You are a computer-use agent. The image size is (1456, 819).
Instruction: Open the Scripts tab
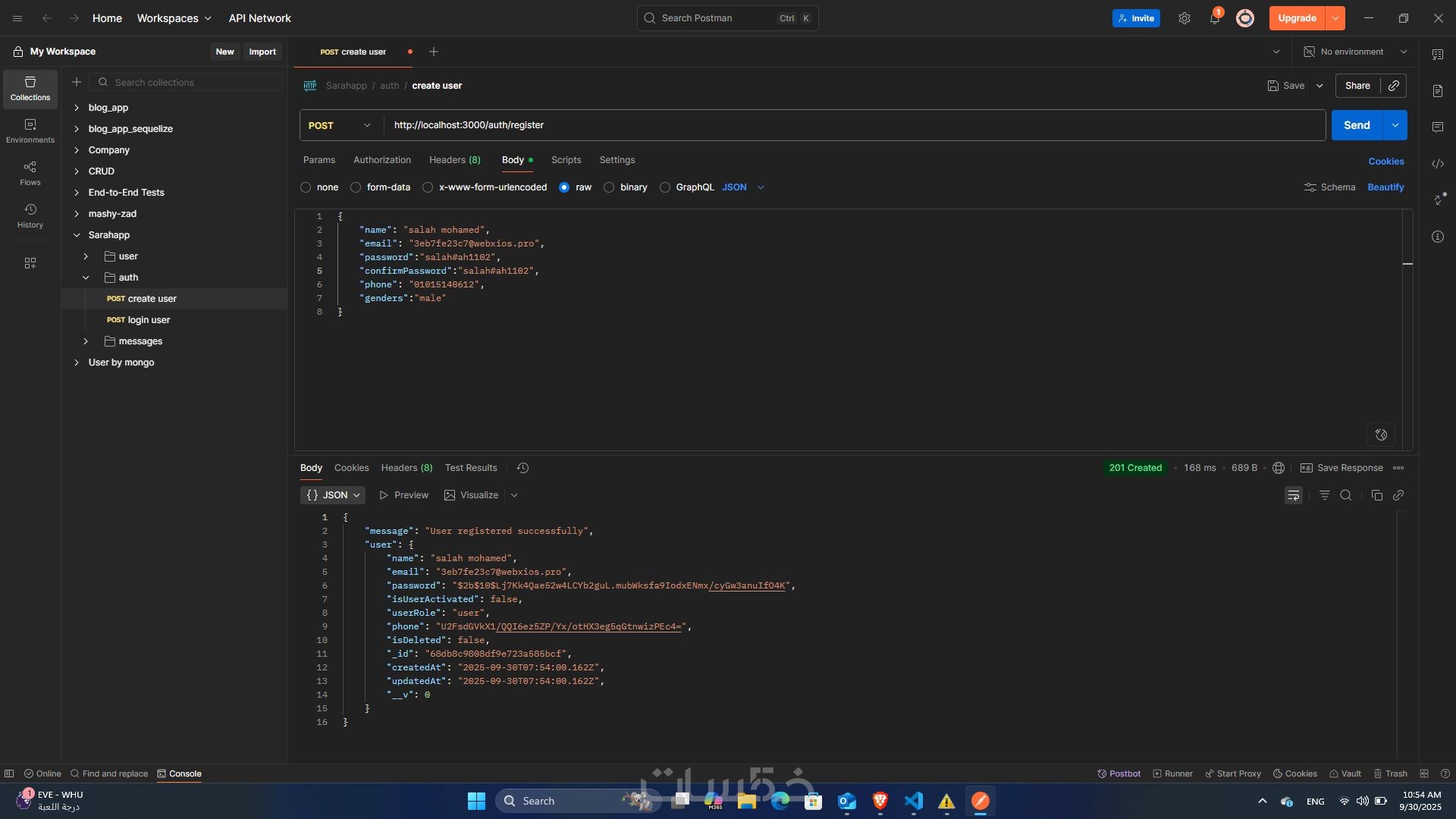(566, 160)
